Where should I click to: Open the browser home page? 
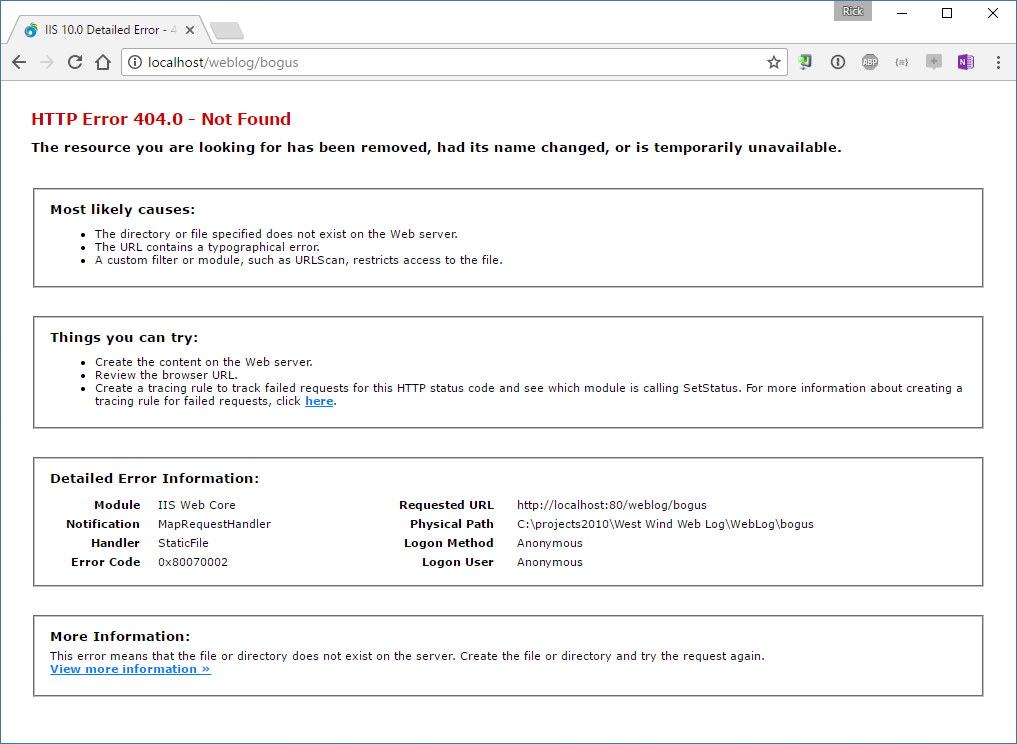(x=103, y=62)
